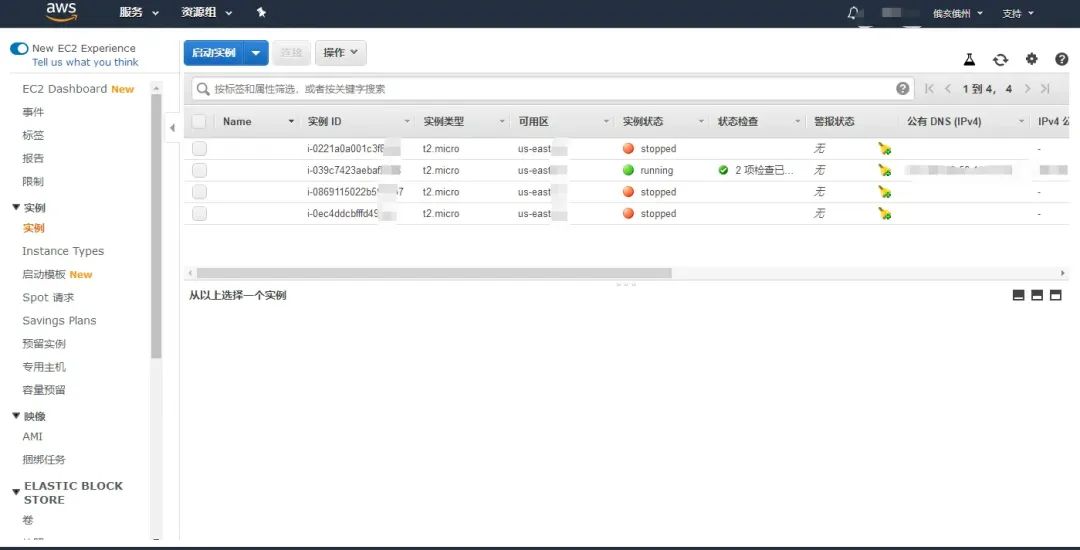Viewport: 1080px width, 550px height.
Task: Open the 俄亥俄州 region dropdown
Action: [x=957, y=13]
